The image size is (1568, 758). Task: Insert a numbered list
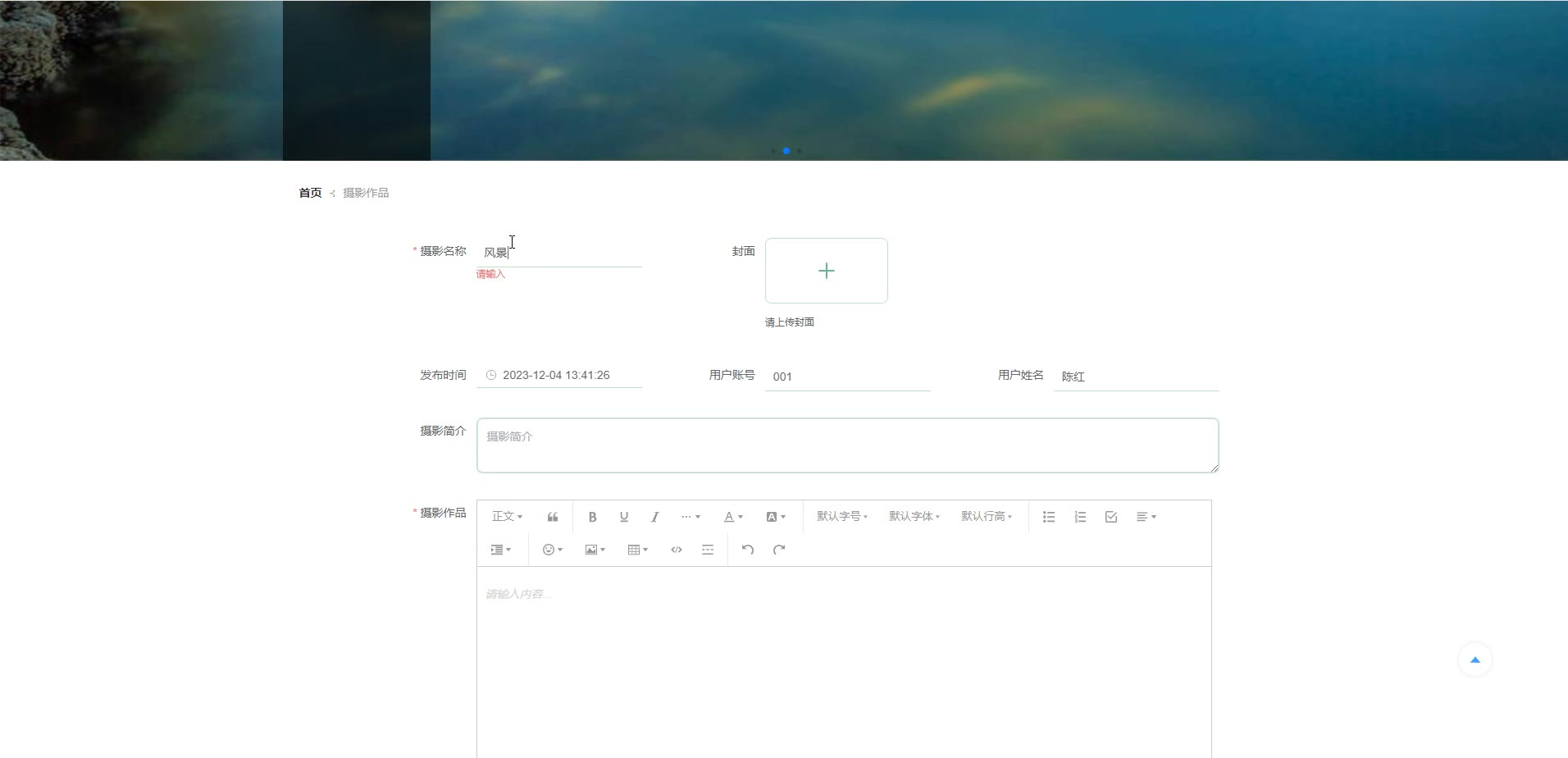(x=1079, y=517)
